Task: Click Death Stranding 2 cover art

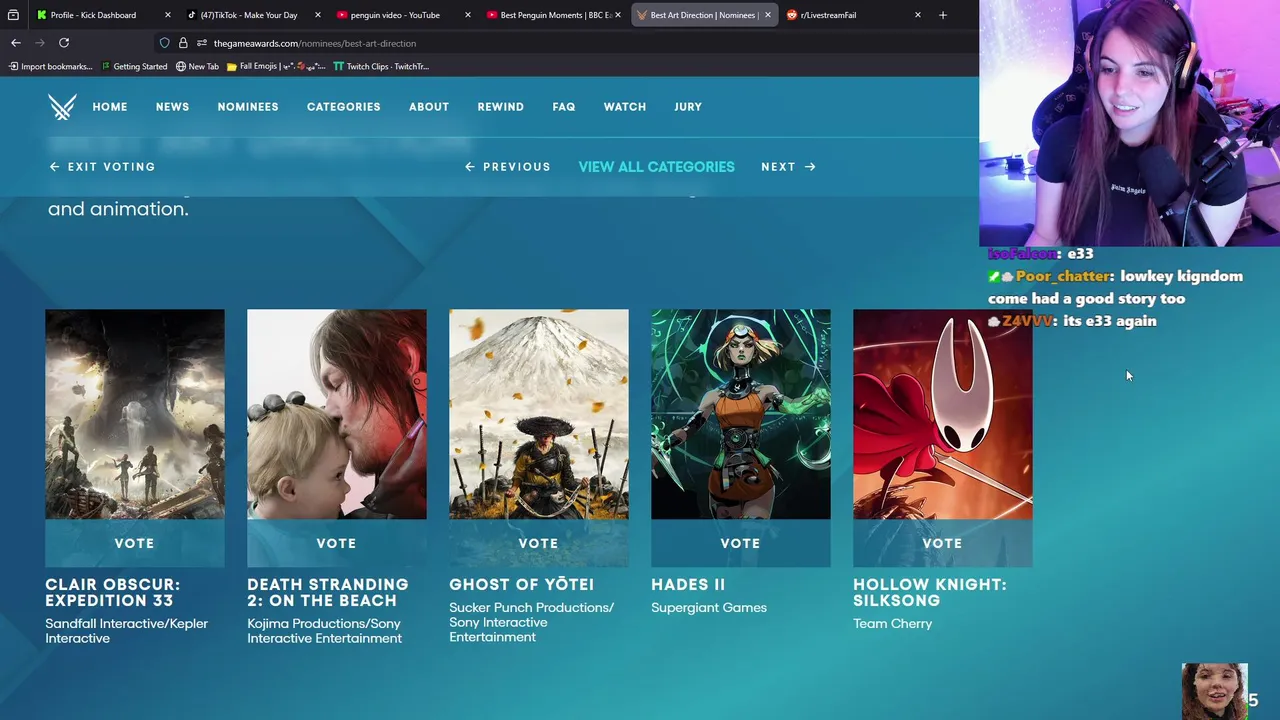Action: (x=337, y=414)
